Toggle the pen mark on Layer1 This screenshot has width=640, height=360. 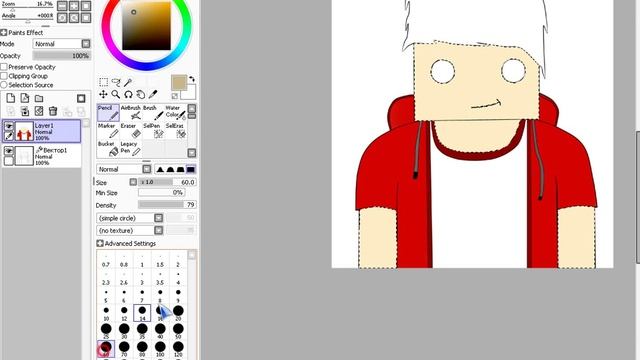[x=9, y=136]
